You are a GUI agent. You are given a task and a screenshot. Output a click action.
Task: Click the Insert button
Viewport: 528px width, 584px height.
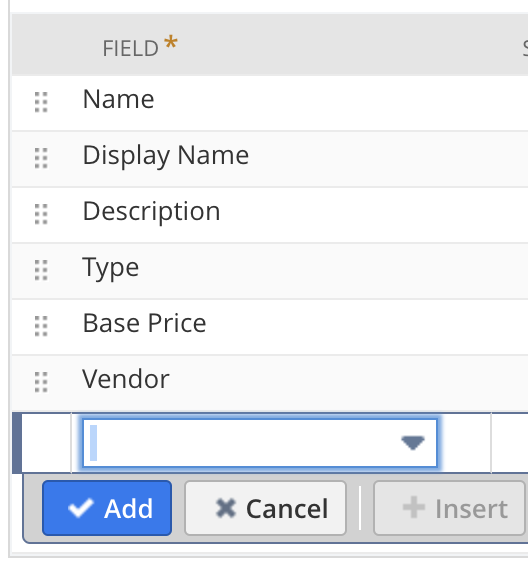click(449, 508)
